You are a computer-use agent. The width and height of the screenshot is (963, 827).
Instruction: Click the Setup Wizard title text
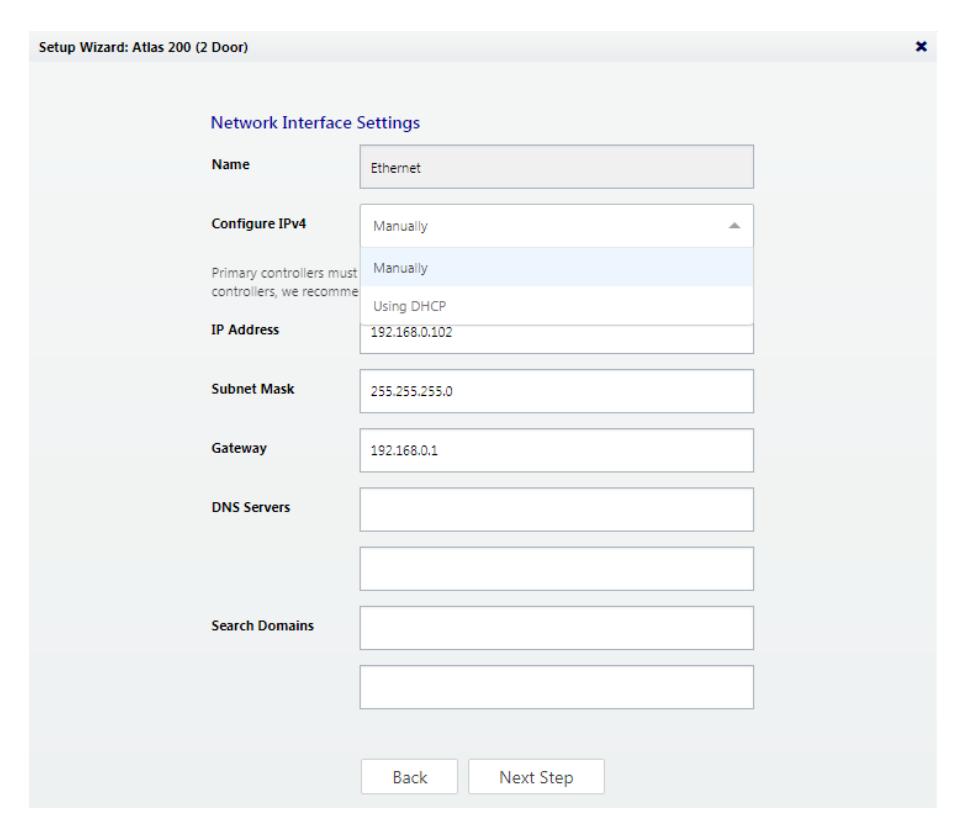[143, 47]
